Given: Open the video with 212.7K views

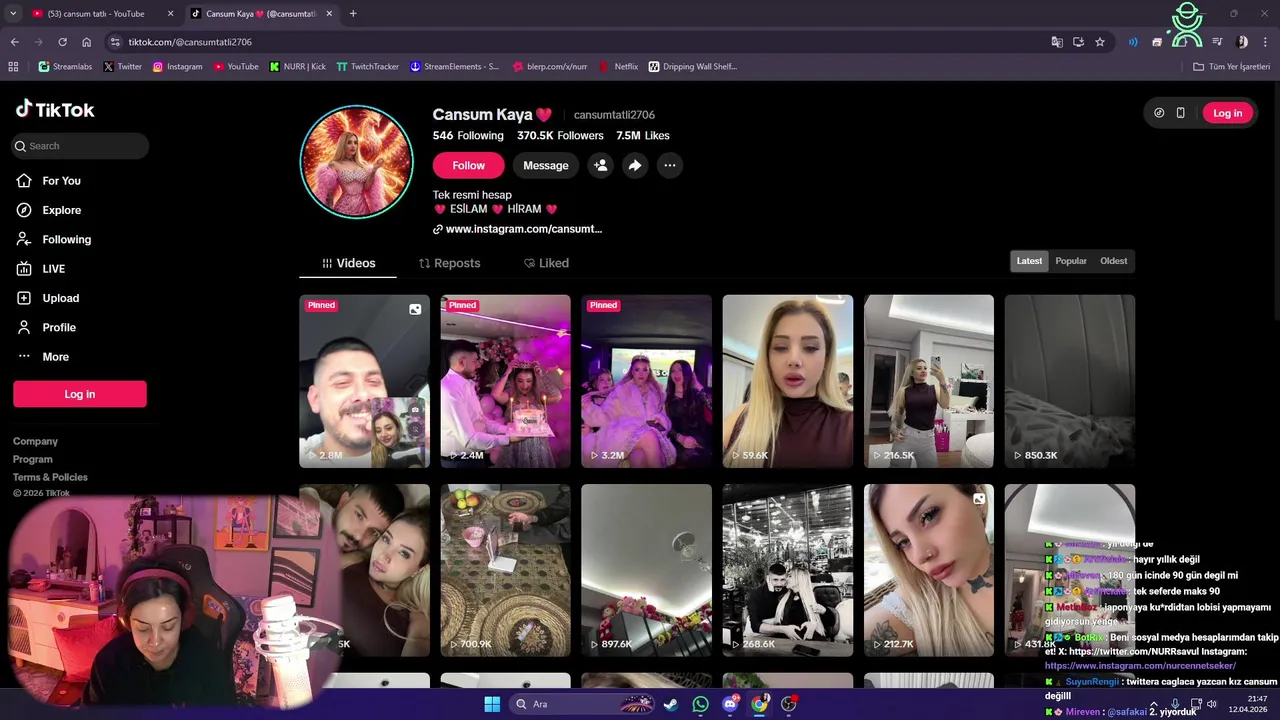Looking at the screenshot, I should [929, 570].
